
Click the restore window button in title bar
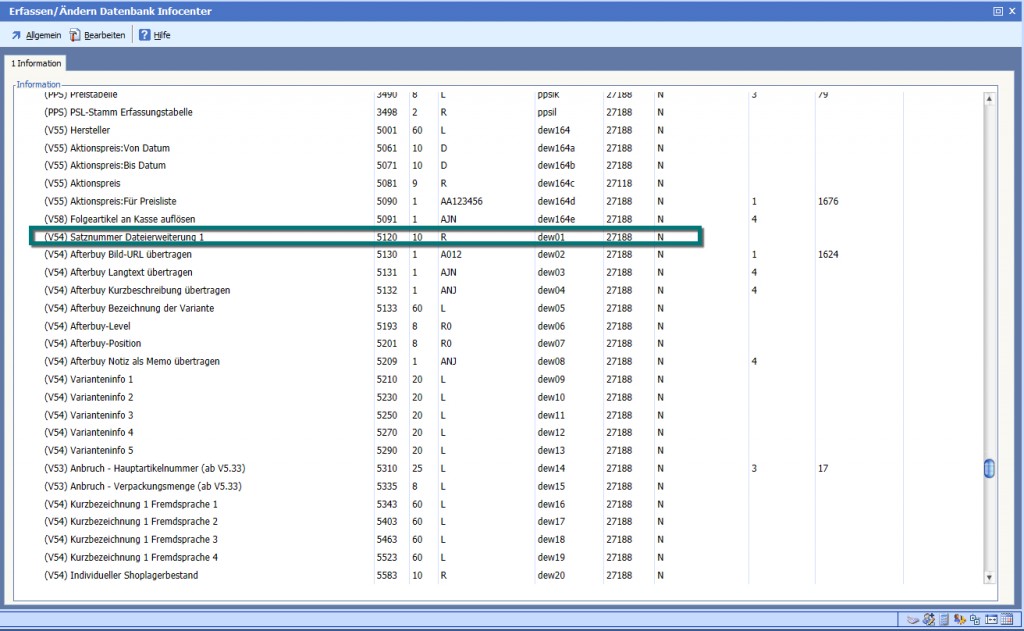coord(997,11)
